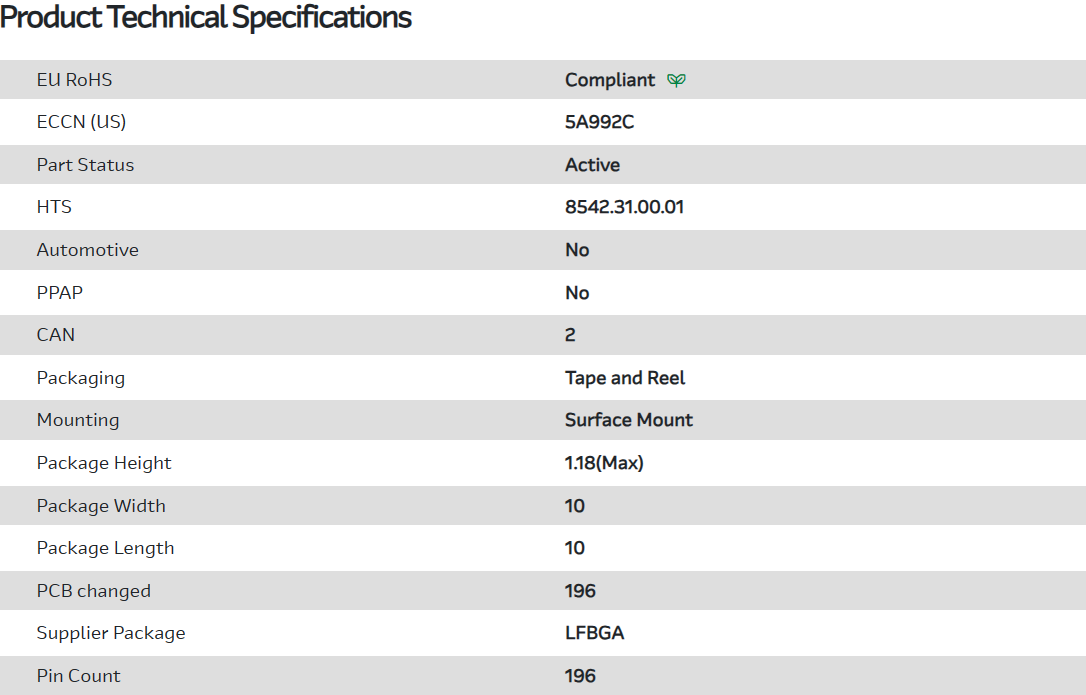Select the Active status value

[592, 165]
